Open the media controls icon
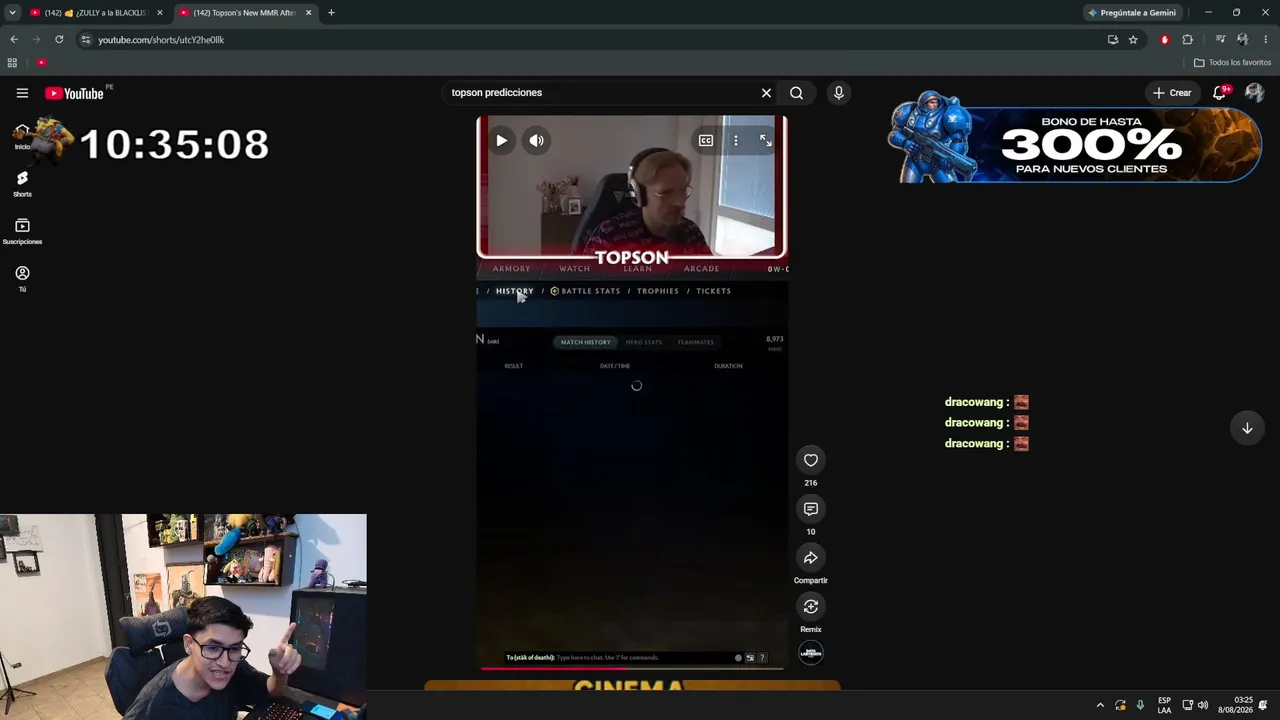This screenshot has width=1280, height=720. click(1220, 40)
